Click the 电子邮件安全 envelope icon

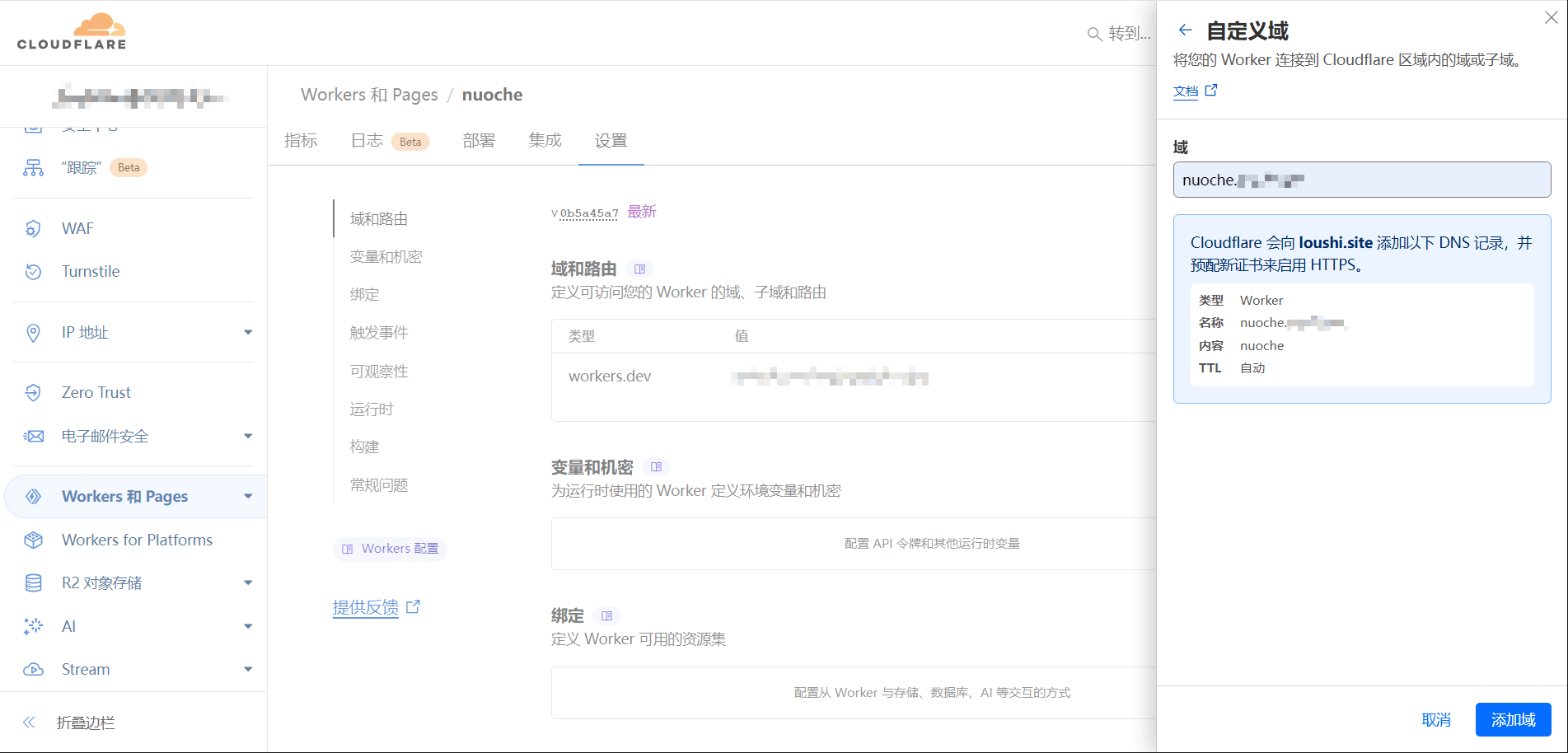point(33,437)
